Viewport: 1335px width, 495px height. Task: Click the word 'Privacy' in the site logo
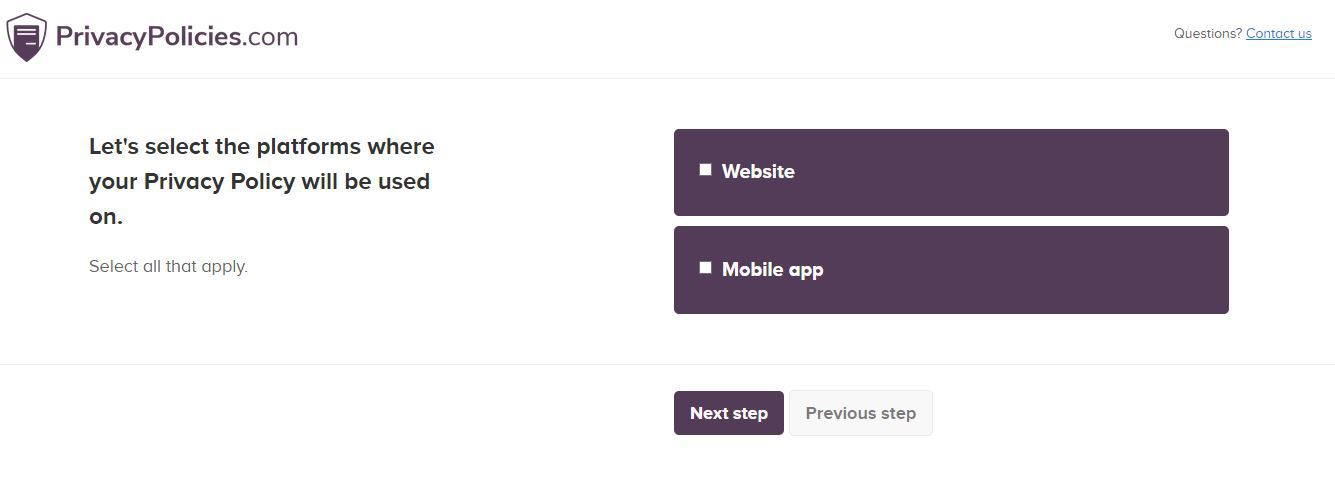coord(102,37)
